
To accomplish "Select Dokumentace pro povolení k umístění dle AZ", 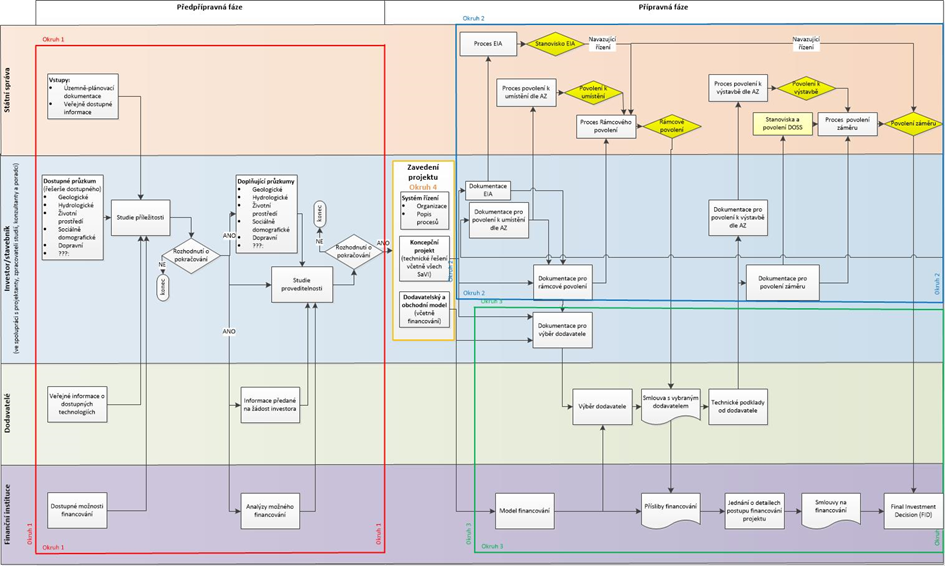I will point(498,220).
